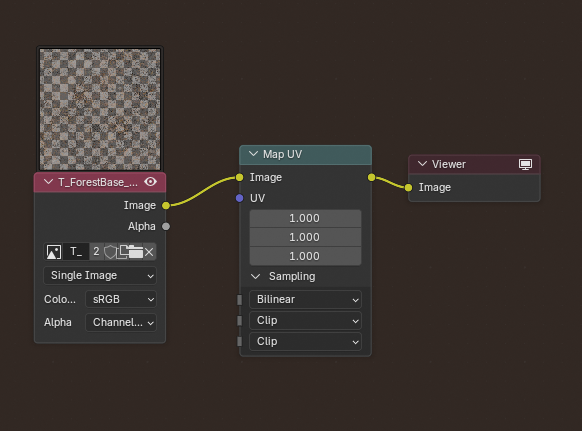Click socket beside first Clip dropdown
The width and height of the screenshot is (582, 431).
point(239,320)
